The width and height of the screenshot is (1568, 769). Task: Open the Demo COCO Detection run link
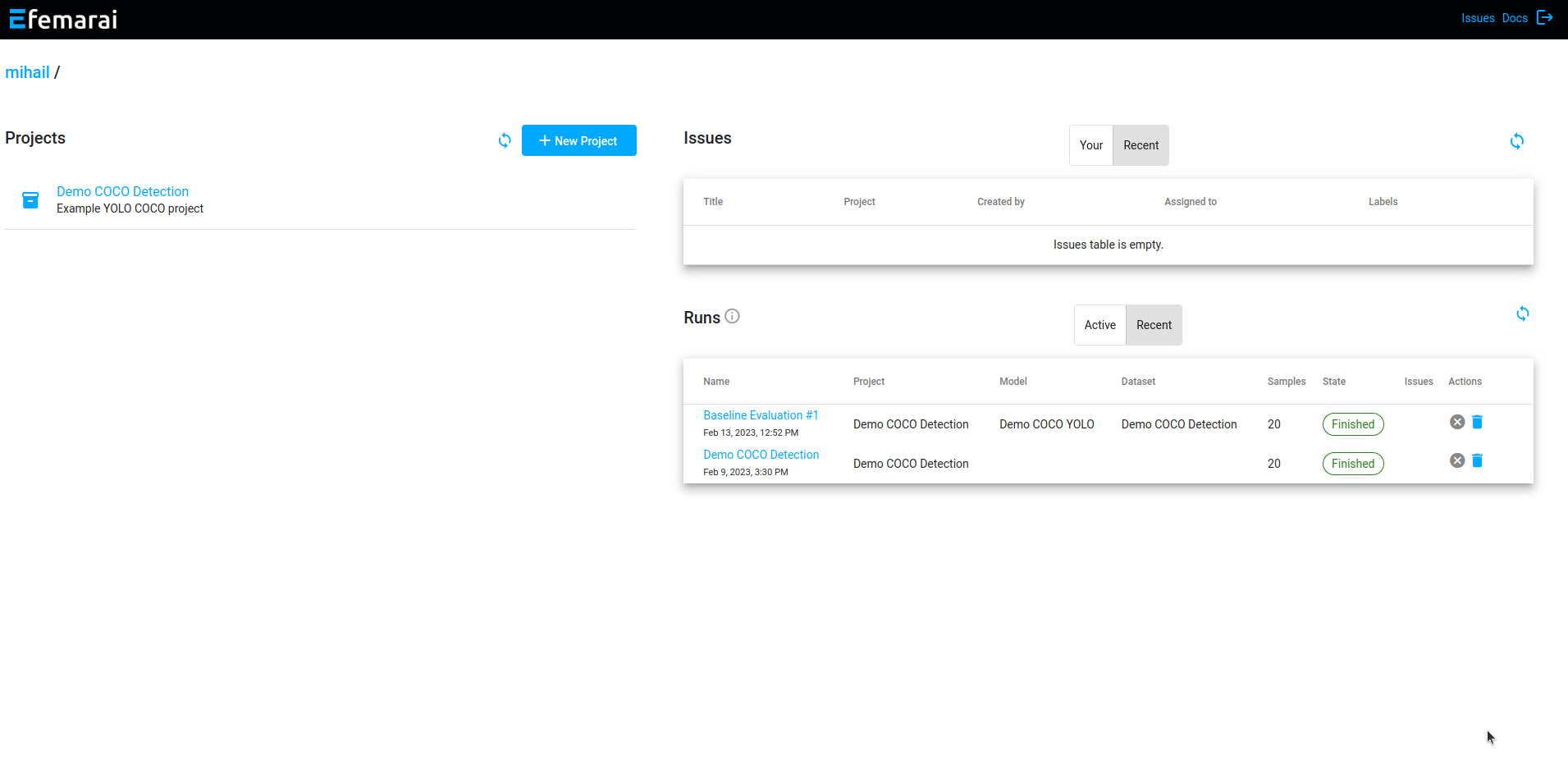point(761,455)
